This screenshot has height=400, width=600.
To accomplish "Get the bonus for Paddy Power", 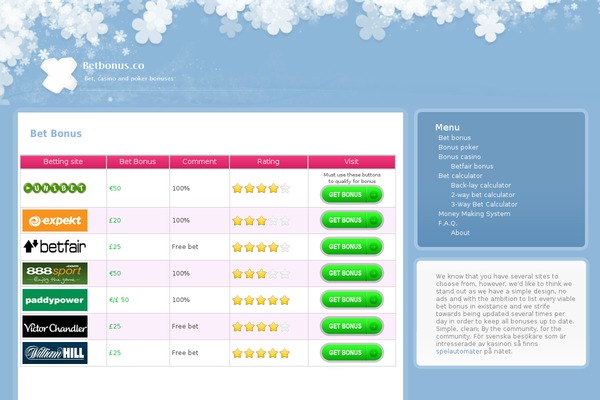I will (352, 299).
